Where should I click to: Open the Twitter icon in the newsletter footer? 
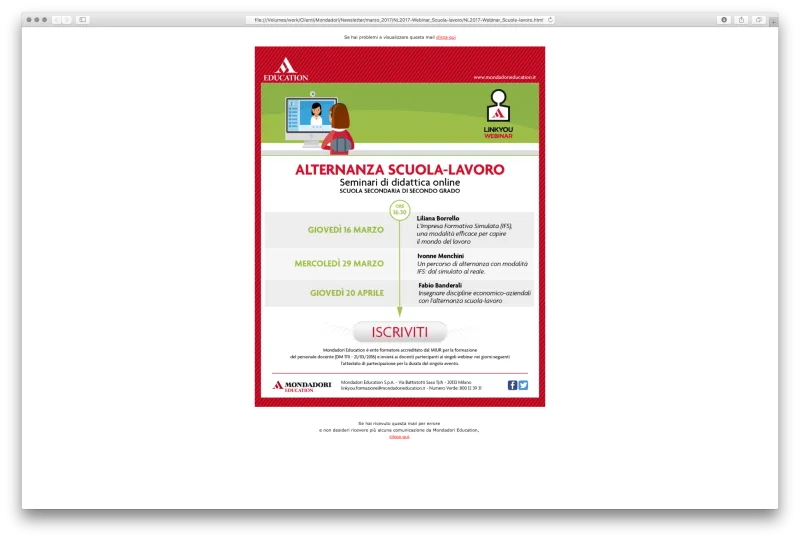tap(523, 385)
